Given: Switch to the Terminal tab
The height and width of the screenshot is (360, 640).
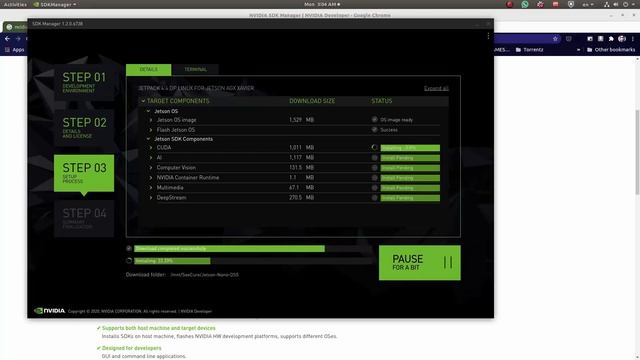Looking at the screenshot, I should click(195, 69).
